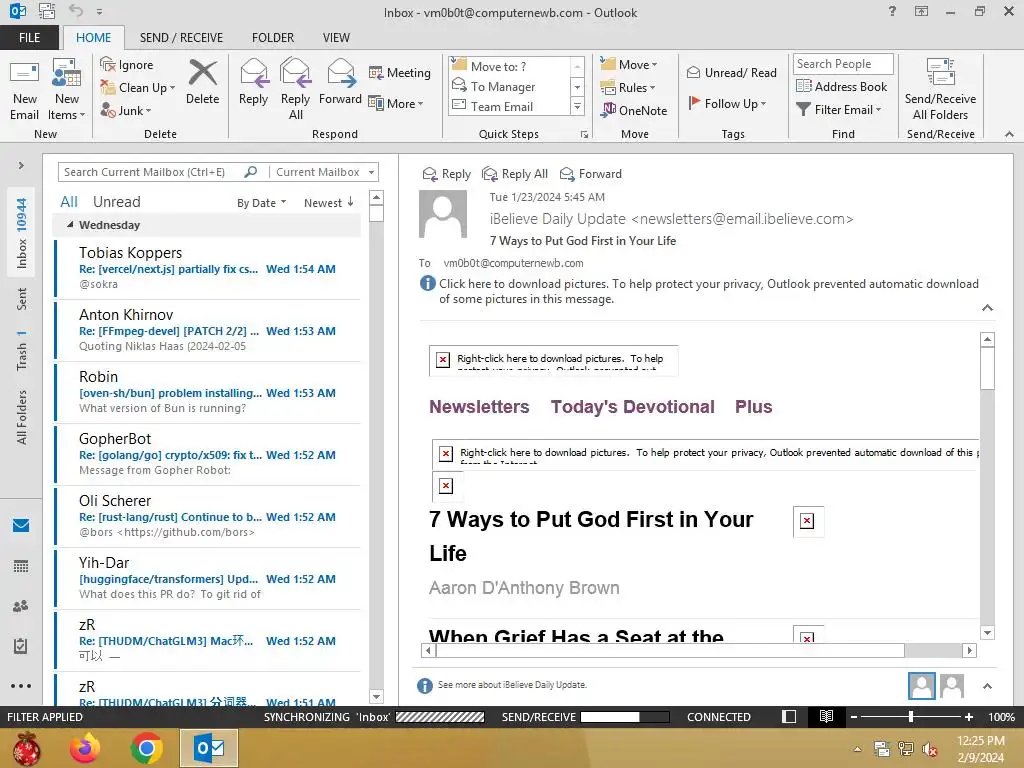Image resolution: width=1024 pixels, height=768 pixels.
Task: Switch to the VIEW tab
Action: (x=336, y=38)
